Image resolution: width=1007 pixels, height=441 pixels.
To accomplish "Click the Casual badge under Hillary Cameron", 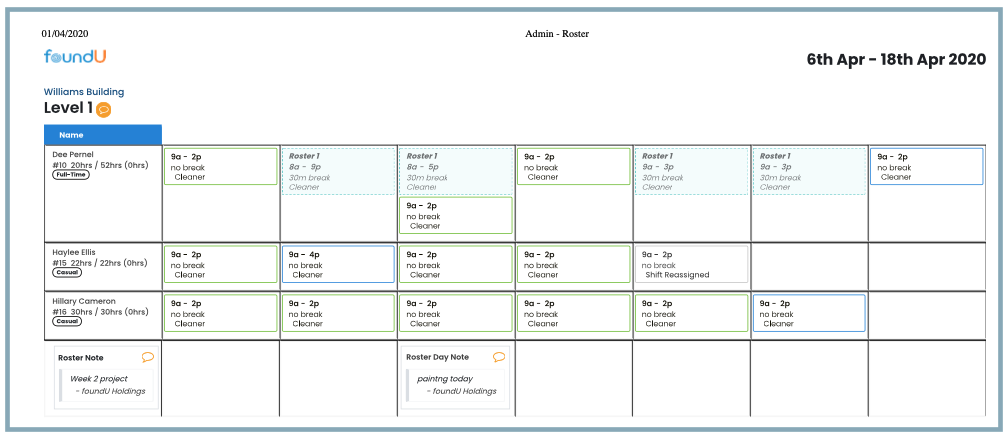I will tap(67, 321).
